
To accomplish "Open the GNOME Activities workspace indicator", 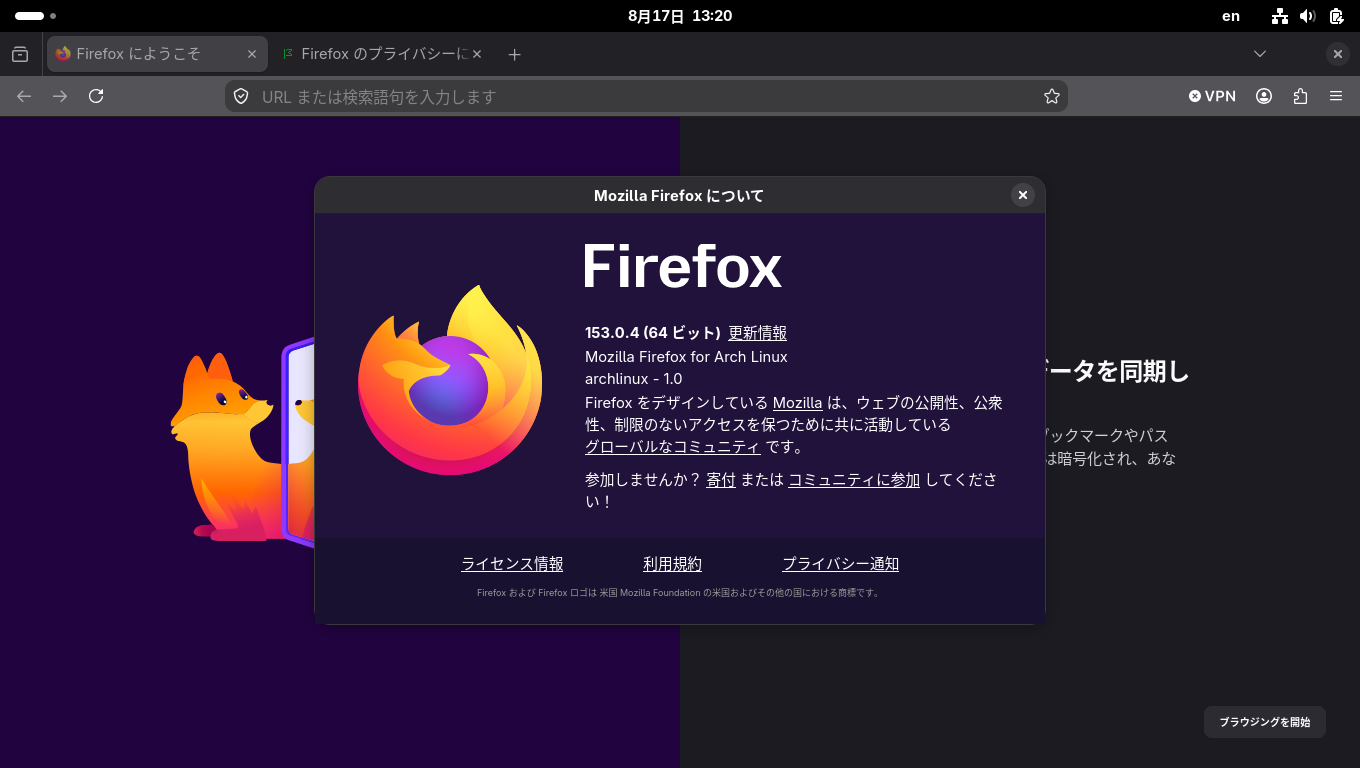I will point(35,16).
